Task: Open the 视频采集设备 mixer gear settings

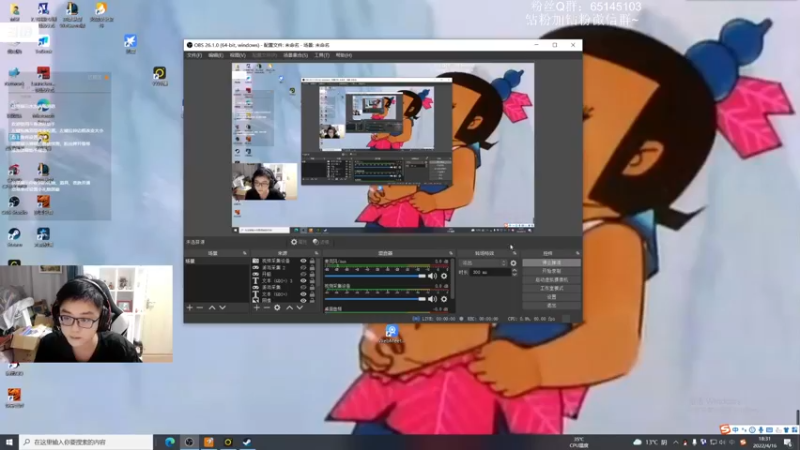Action: click(444, 299)
